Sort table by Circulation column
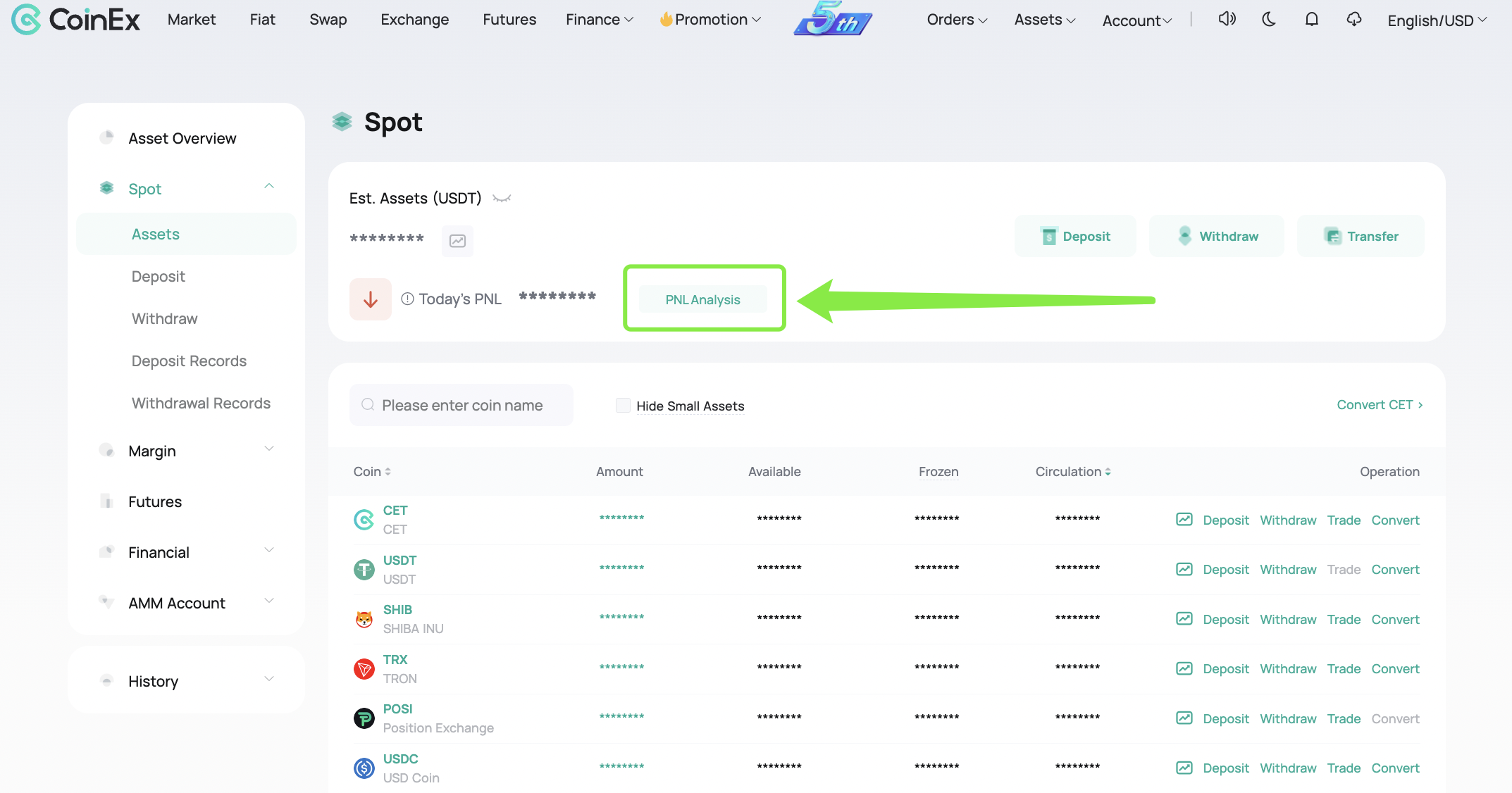The width and height of the screenshot is (1512, 793). pos(1073,472)
